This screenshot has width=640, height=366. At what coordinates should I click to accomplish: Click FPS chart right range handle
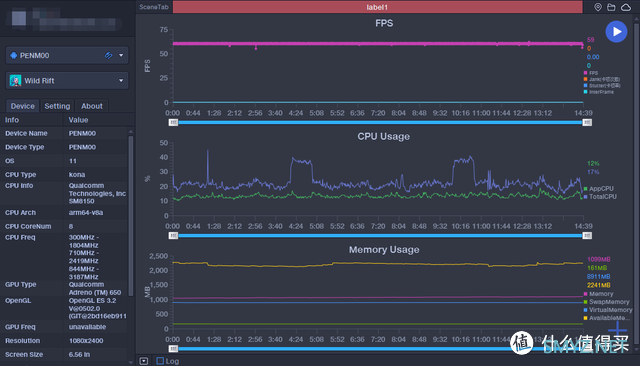[587, 122]
